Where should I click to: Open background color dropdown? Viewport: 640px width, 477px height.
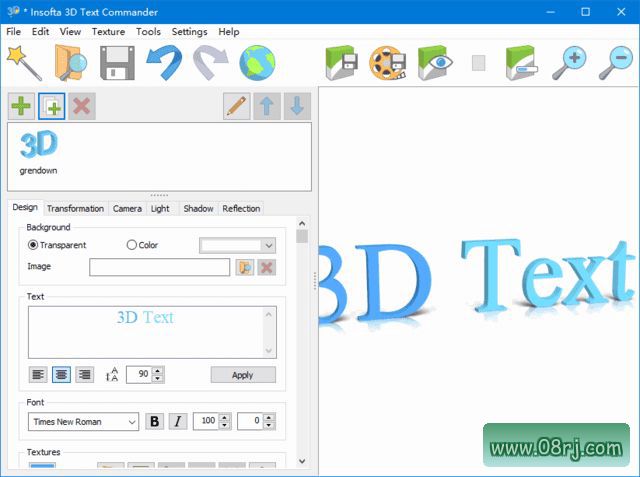pos(238,246)
